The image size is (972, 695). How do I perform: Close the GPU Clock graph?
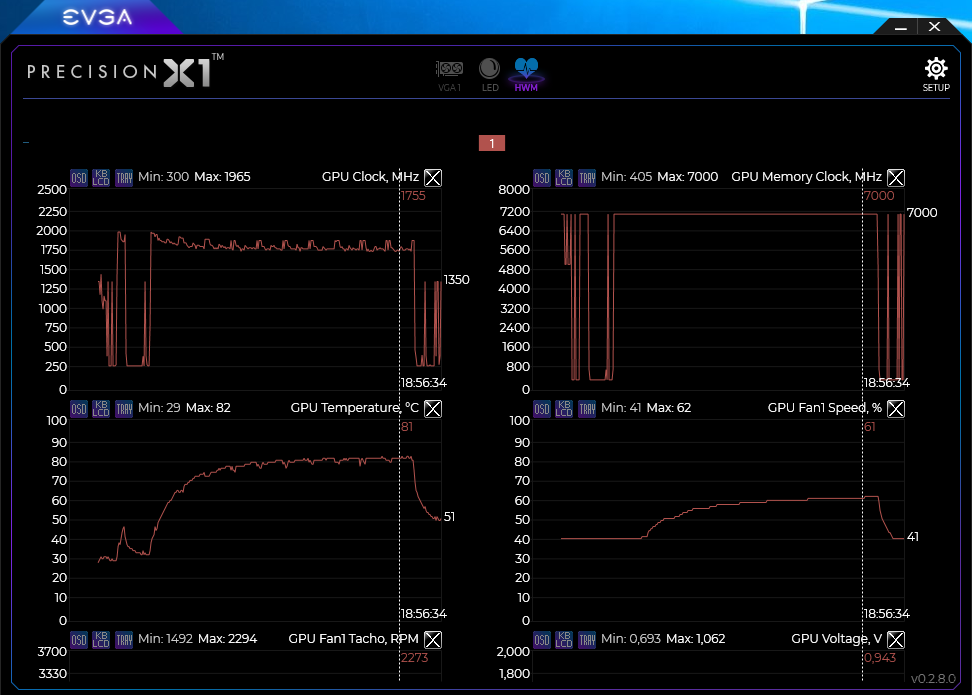click(433, 178)
